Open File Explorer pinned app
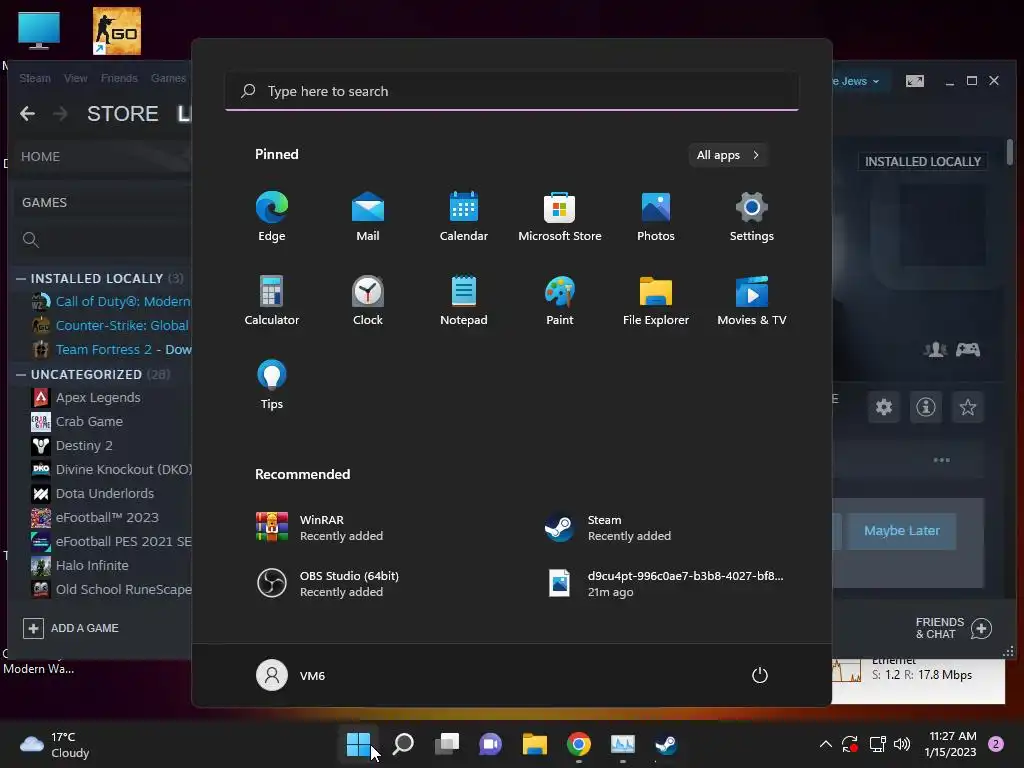The image size is (1024, 768). (656, 300)
